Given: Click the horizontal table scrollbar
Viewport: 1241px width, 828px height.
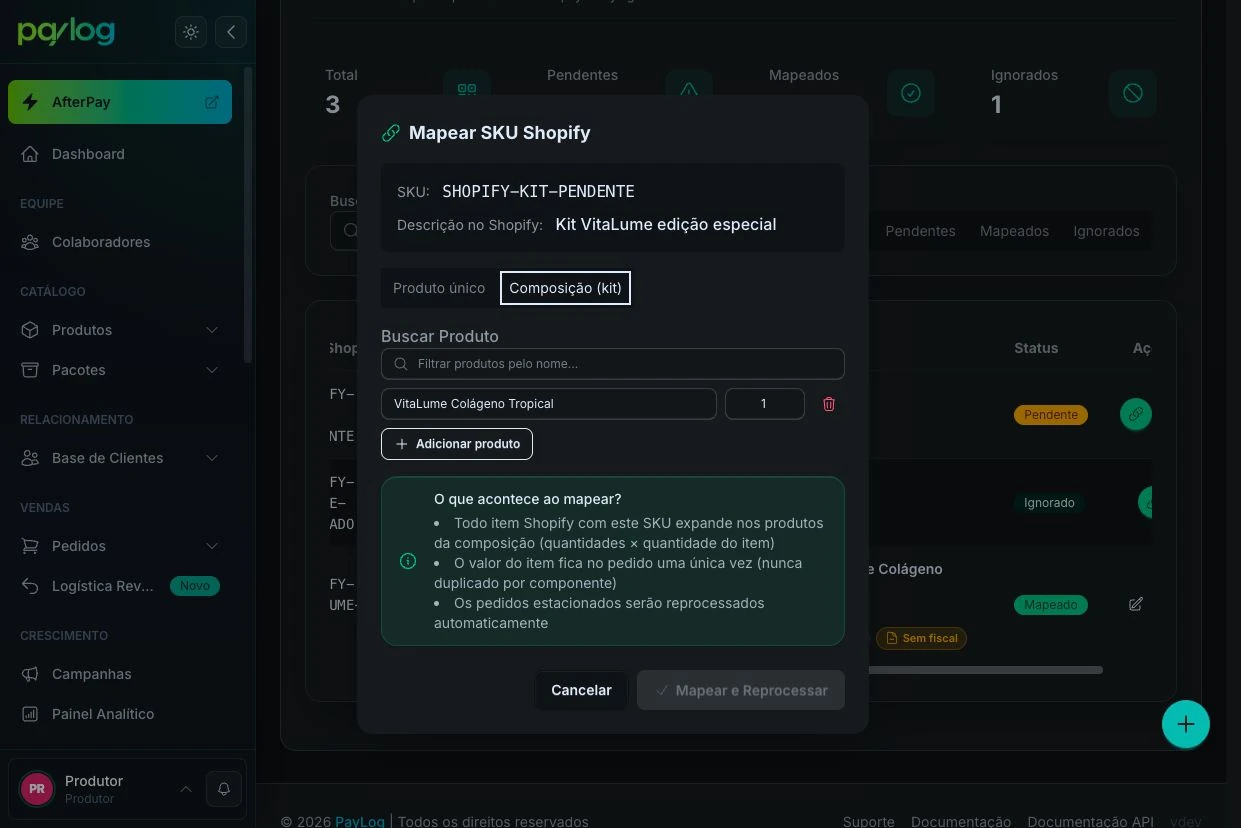Looking at the screenshot, I should [x=985, y=670].
